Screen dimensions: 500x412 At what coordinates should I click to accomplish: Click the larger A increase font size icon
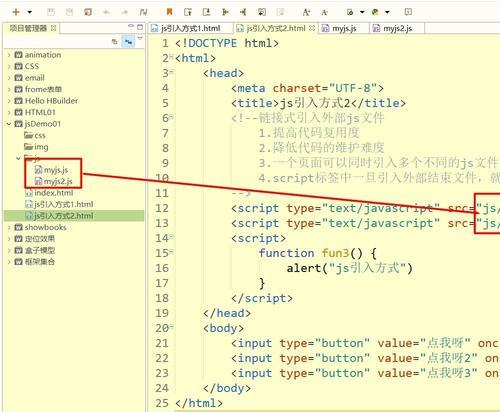(306, 12)
